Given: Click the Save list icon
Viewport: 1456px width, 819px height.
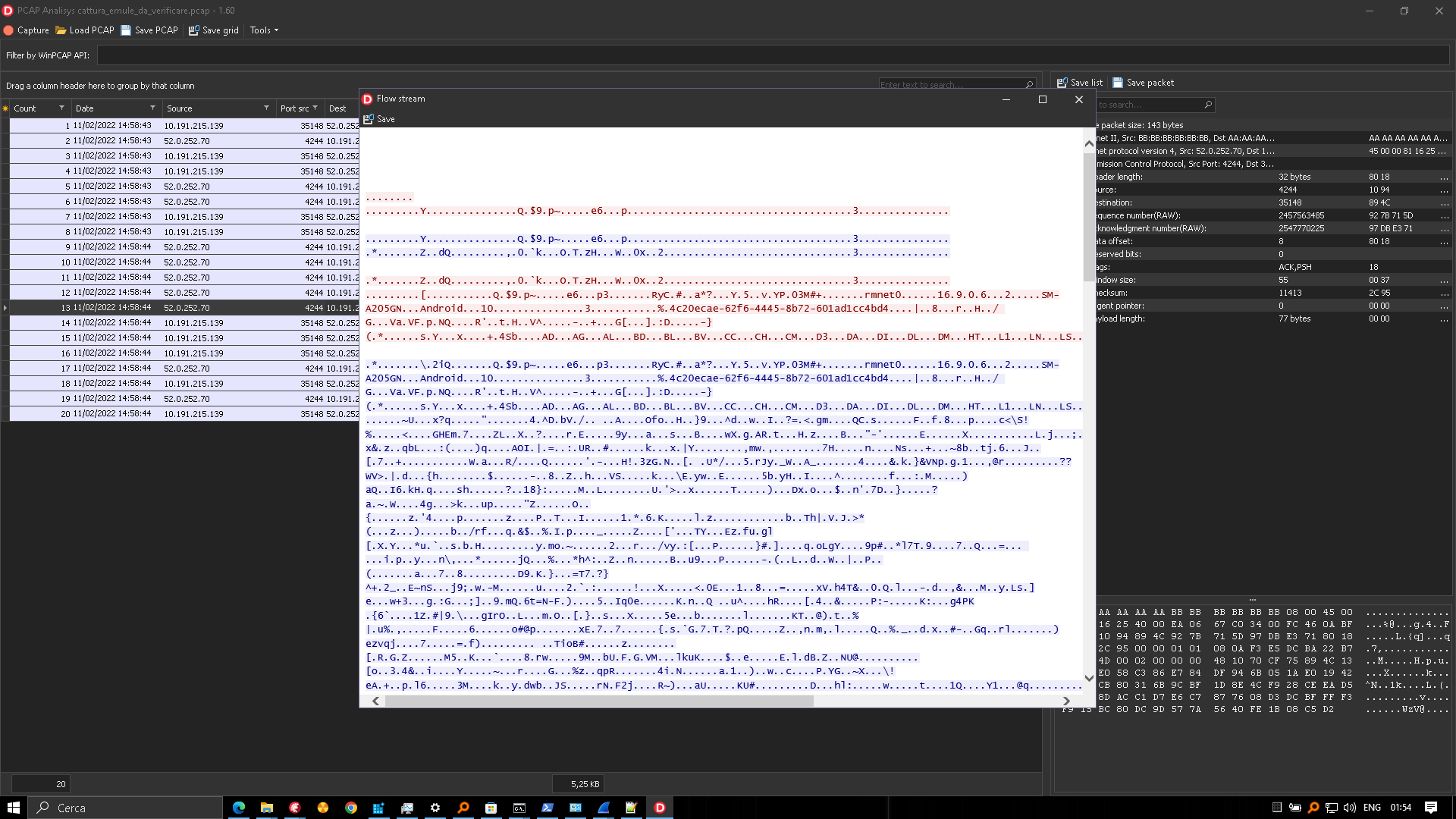Looking at the screenshot, I should pos(1062,83).
